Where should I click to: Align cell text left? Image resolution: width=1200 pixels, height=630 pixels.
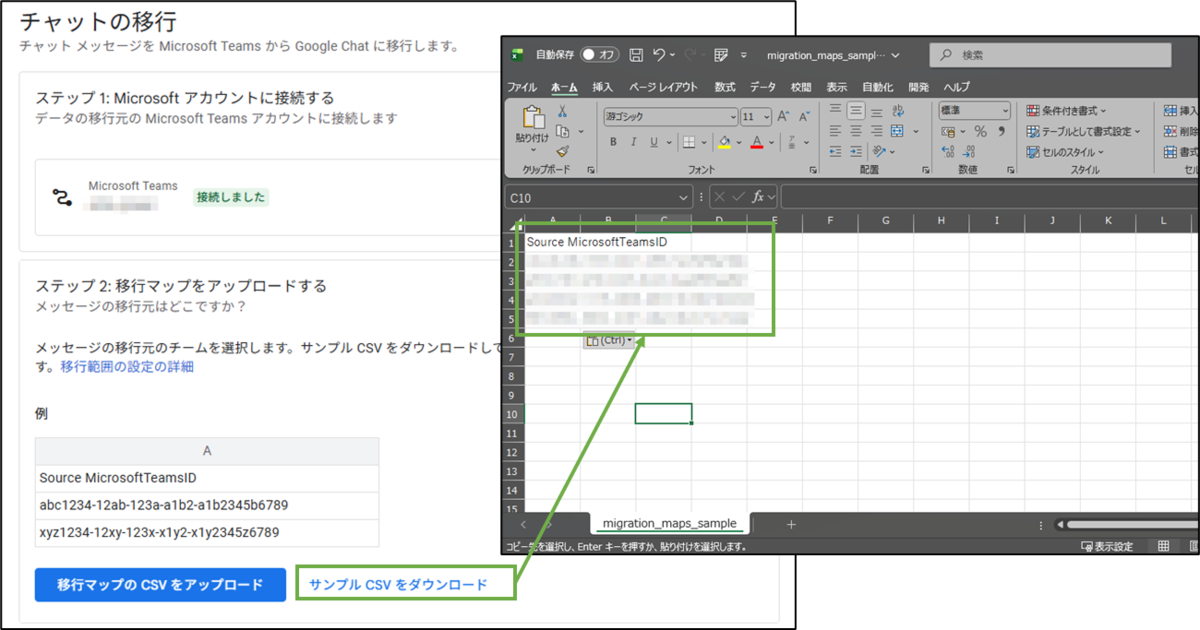click(835, 131)
